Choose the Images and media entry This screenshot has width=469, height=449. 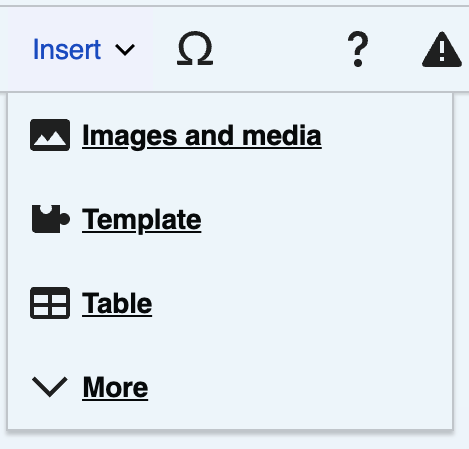(x=230, y=135)
